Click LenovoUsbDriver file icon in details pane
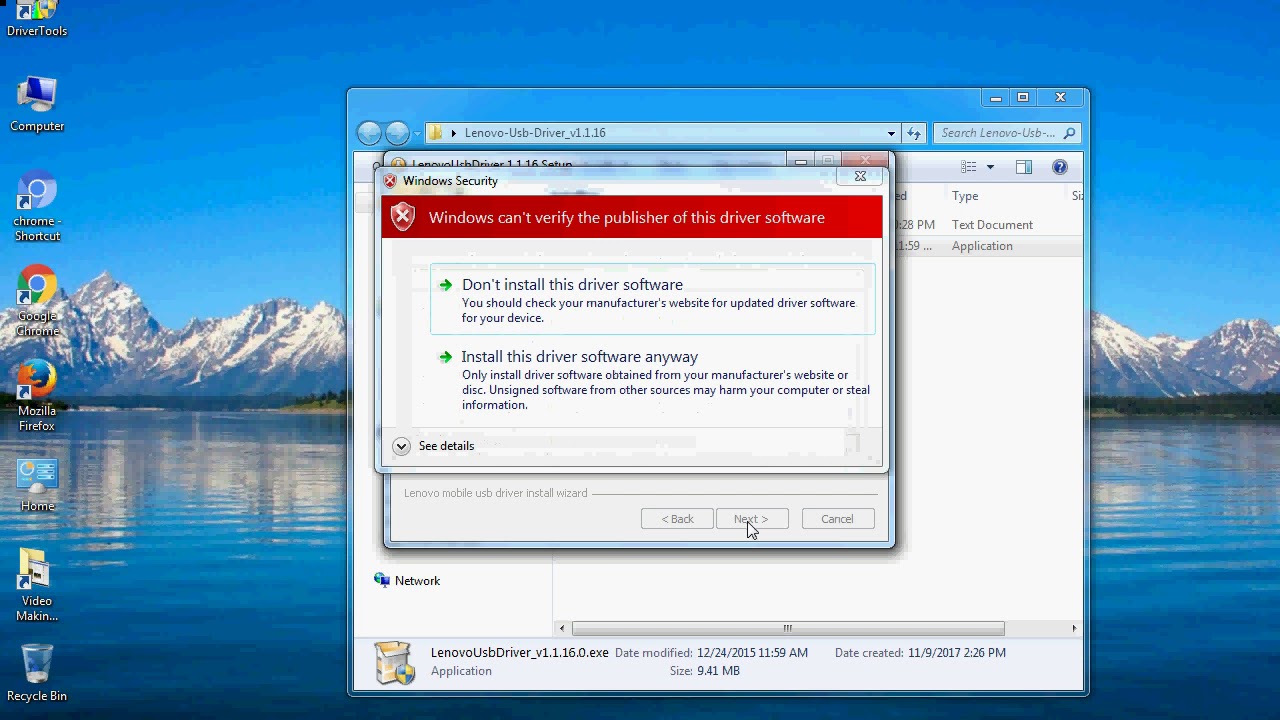Screen dimensions: 1280x720 pos(394,663)
